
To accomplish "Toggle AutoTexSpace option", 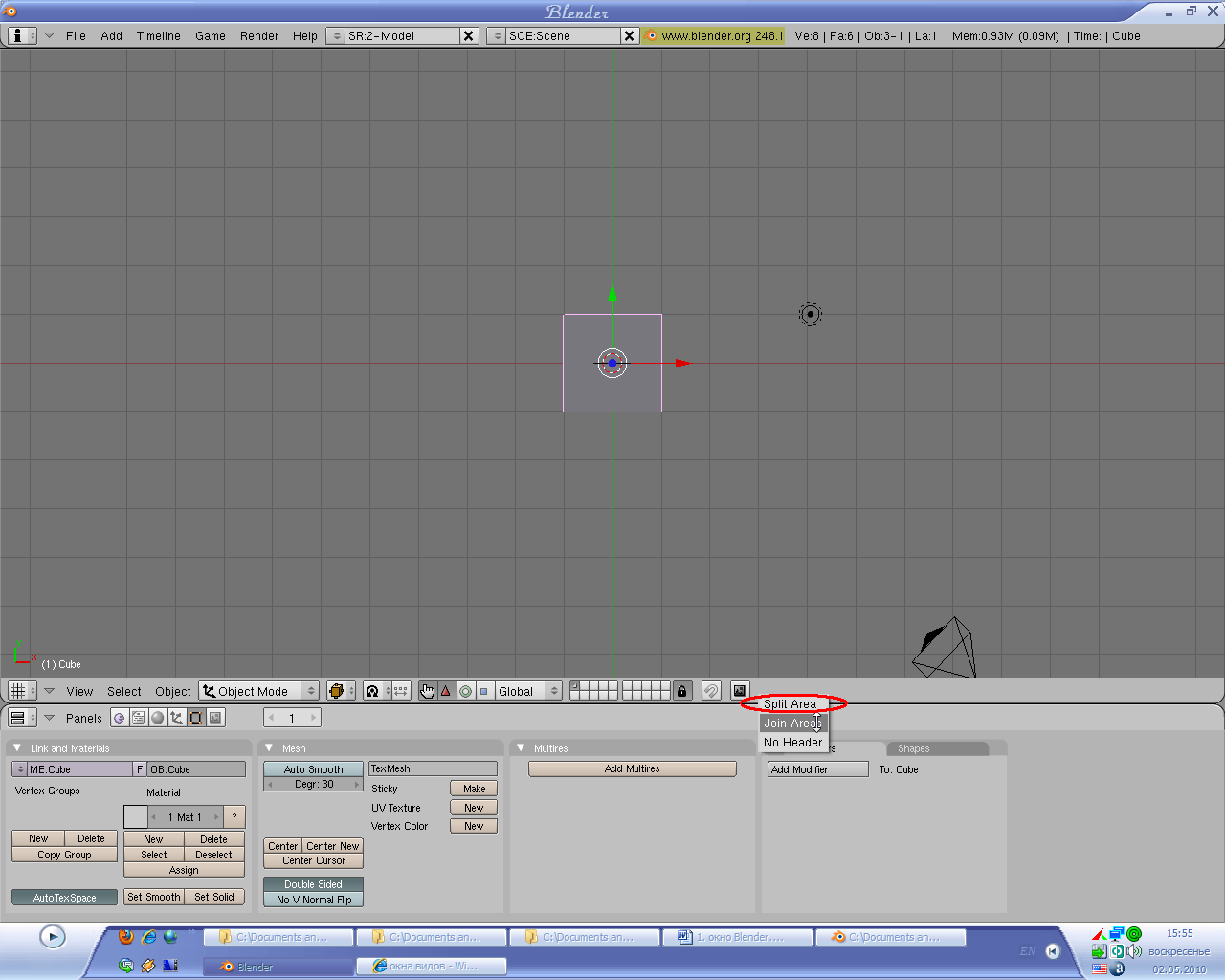I will coord(65,898).
